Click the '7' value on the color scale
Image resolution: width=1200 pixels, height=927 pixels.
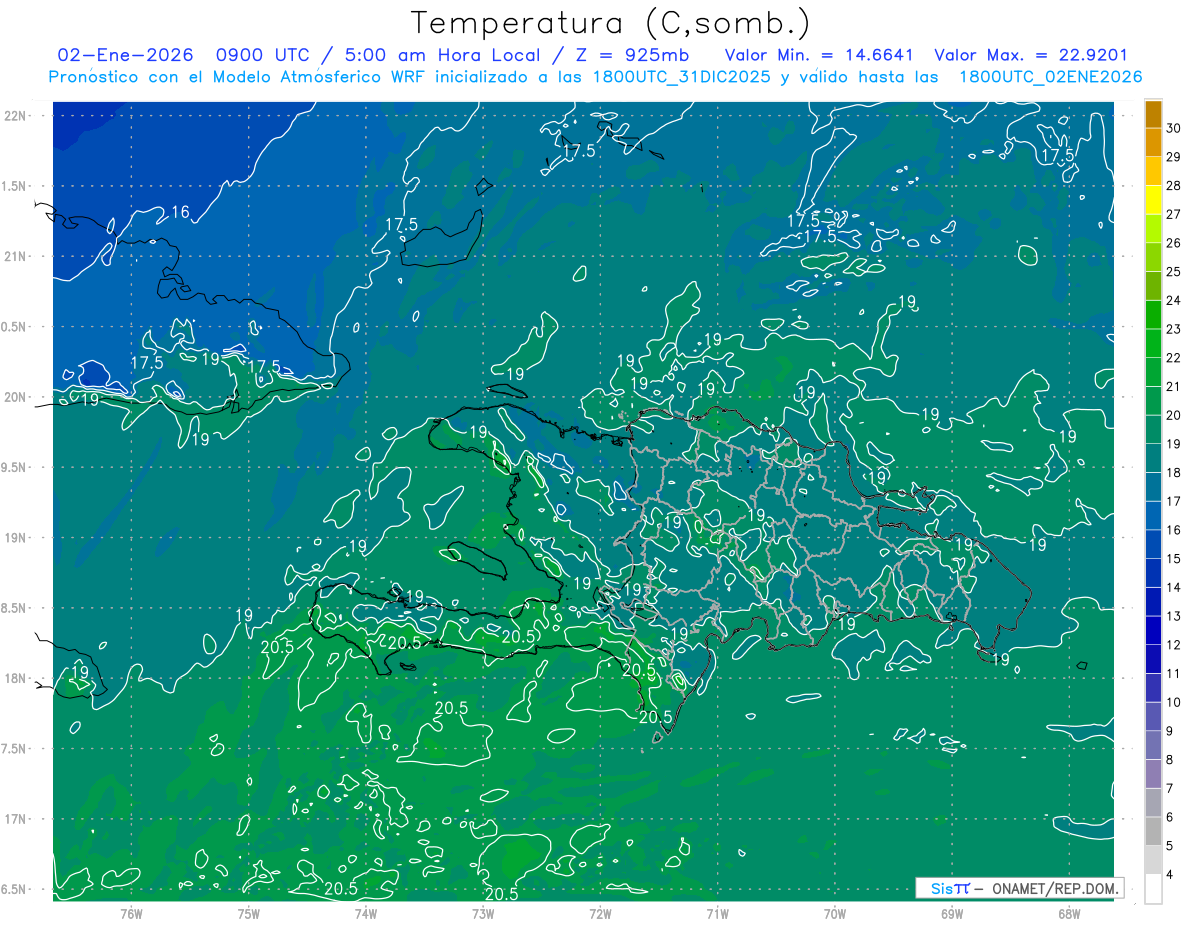point(1170,789)
